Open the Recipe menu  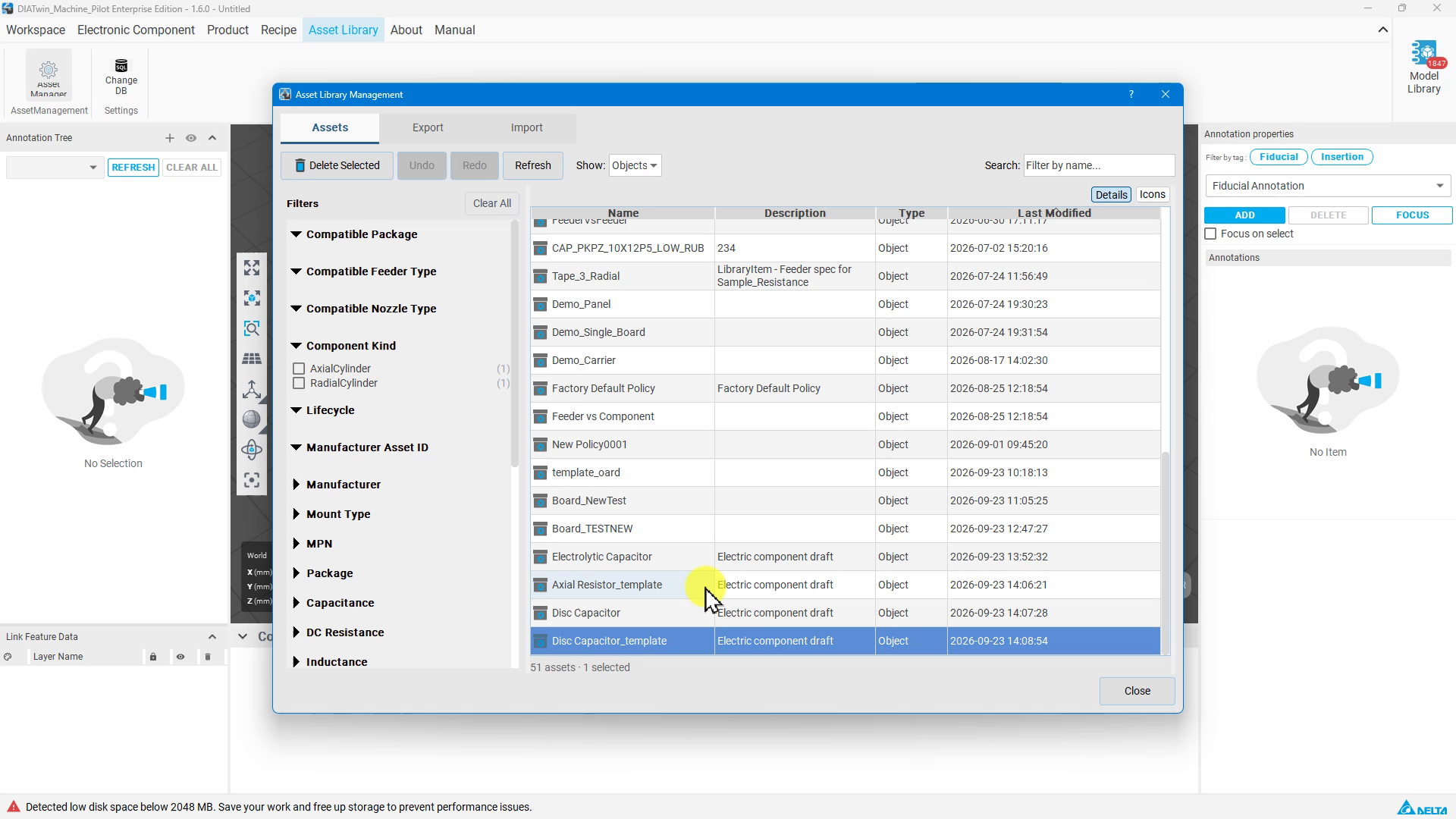(x=278, y=30)
